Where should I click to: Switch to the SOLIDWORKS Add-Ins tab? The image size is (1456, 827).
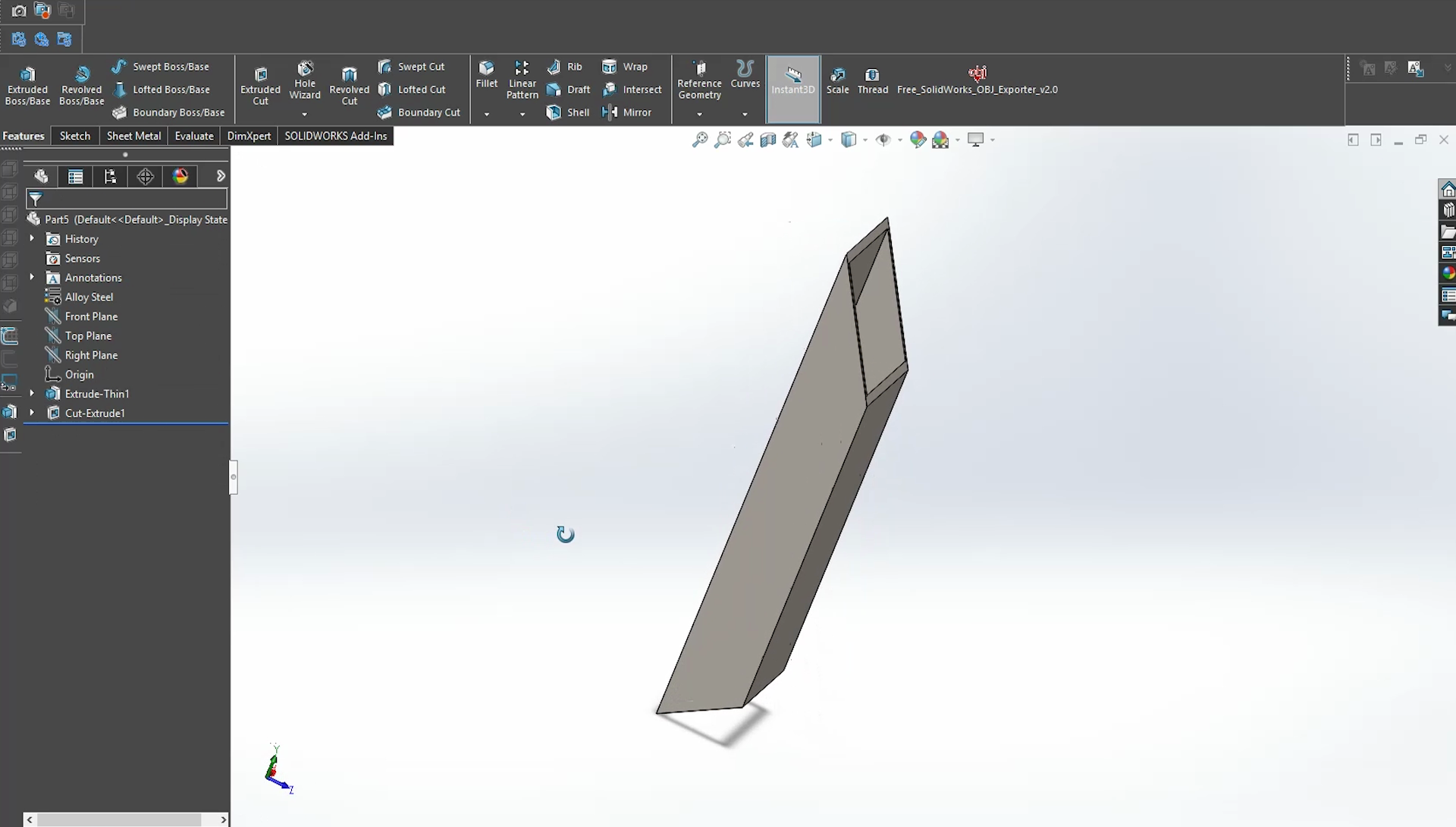coord(335,136)
